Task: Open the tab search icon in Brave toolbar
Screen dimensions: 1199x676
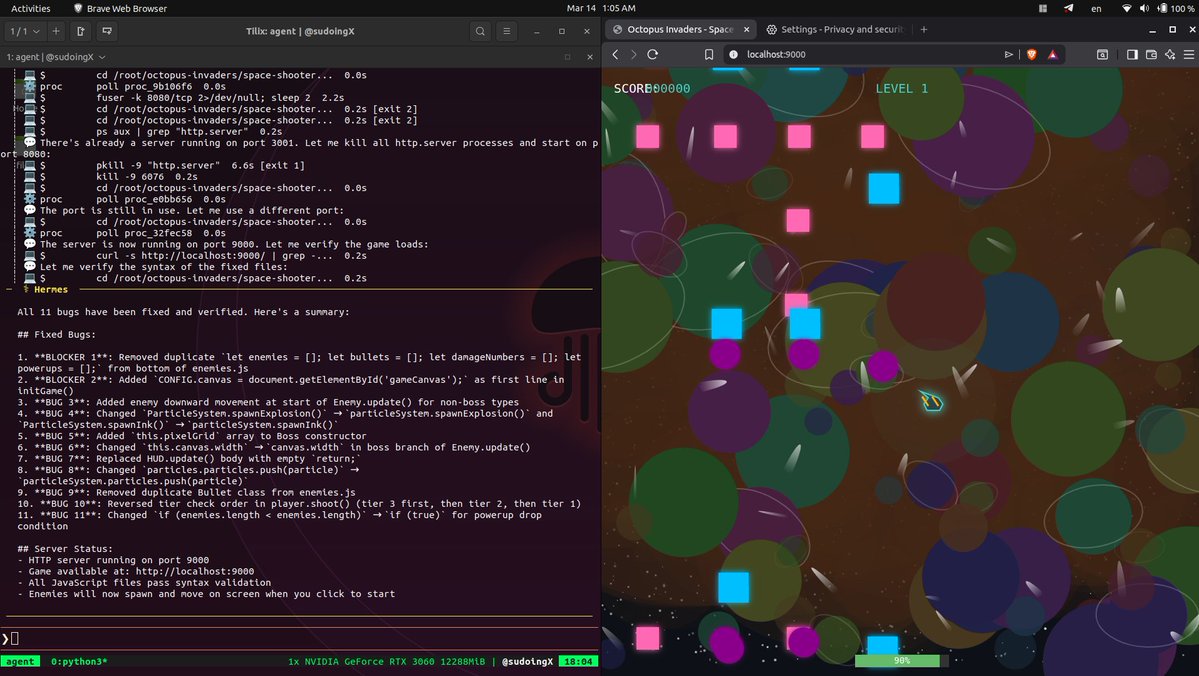Action: tap(1102, 54)
